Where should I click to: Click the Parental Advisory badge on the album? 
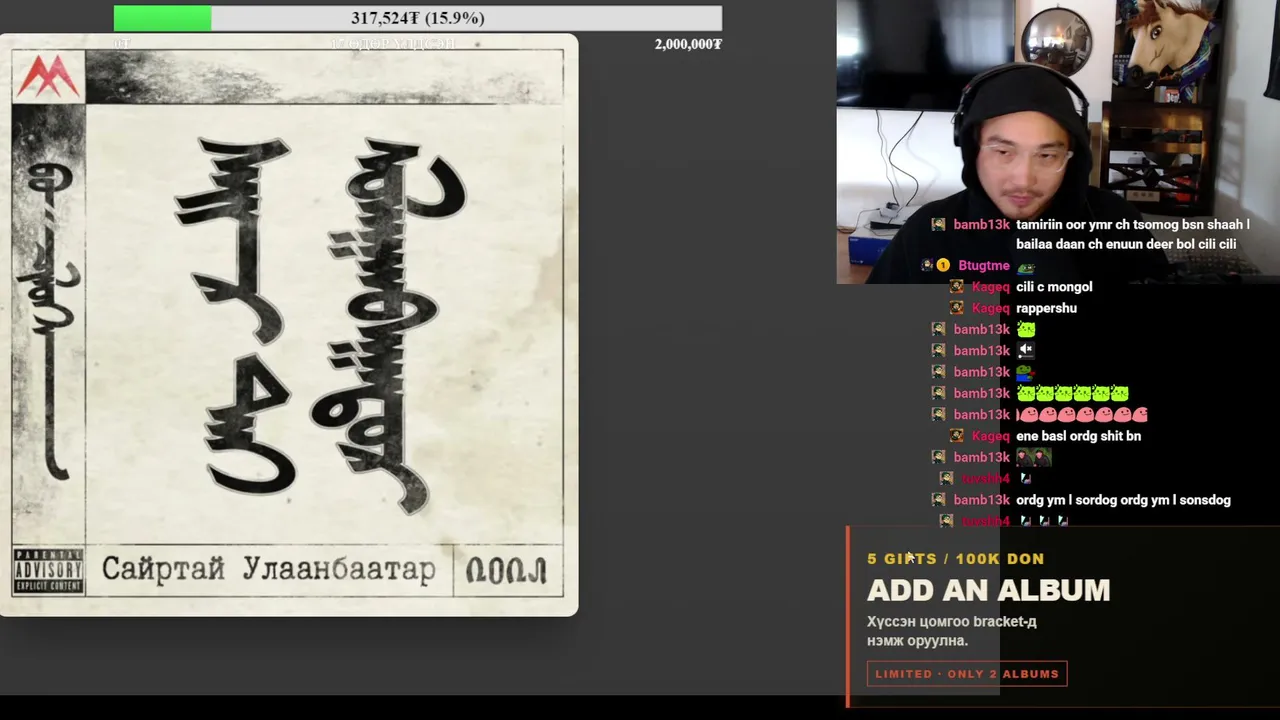(48, 570)
